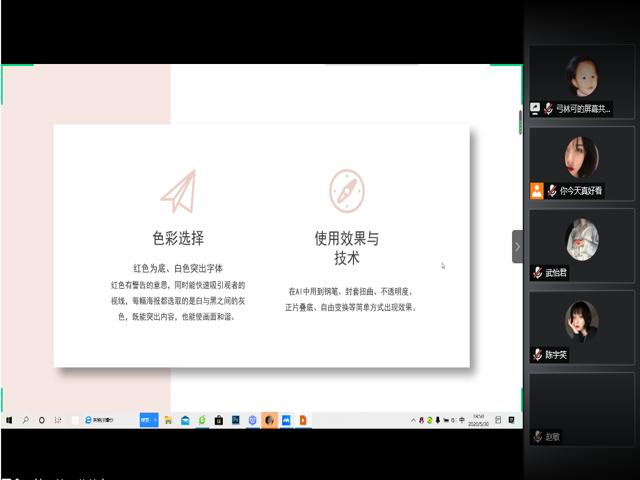Show hidden system tray icons chevron
This screenshot has height=480, width=640.
click(x=413, y=420)
